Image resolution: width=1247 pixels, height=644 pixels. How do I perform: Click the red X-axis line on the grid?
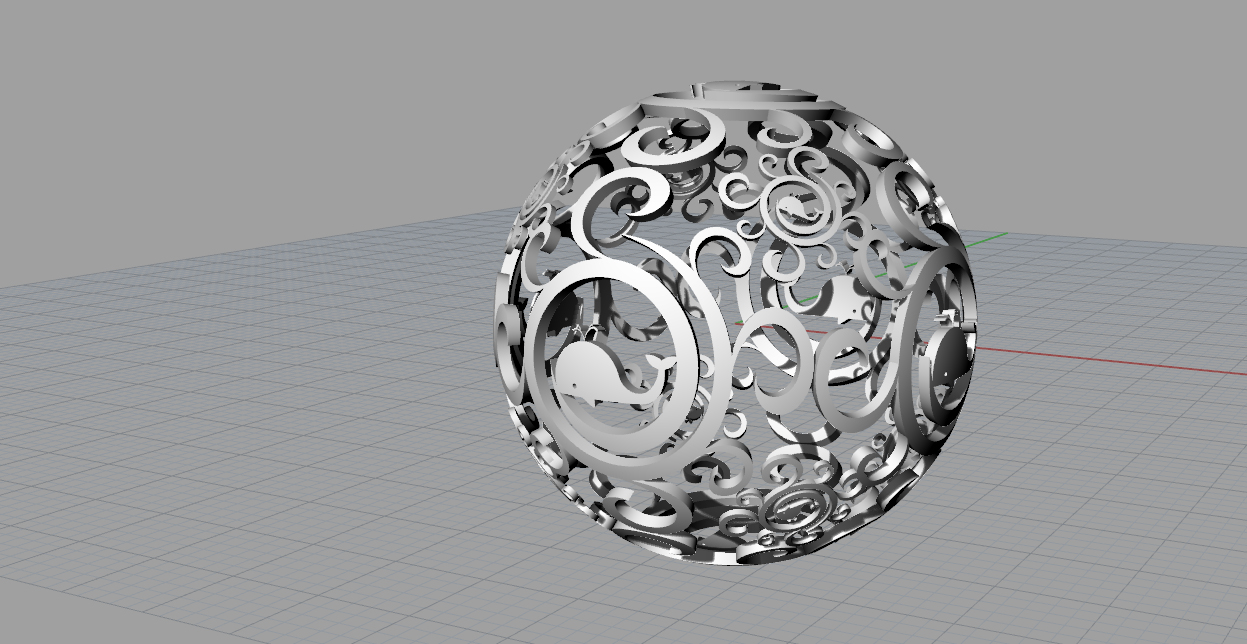coord(1110,360)
